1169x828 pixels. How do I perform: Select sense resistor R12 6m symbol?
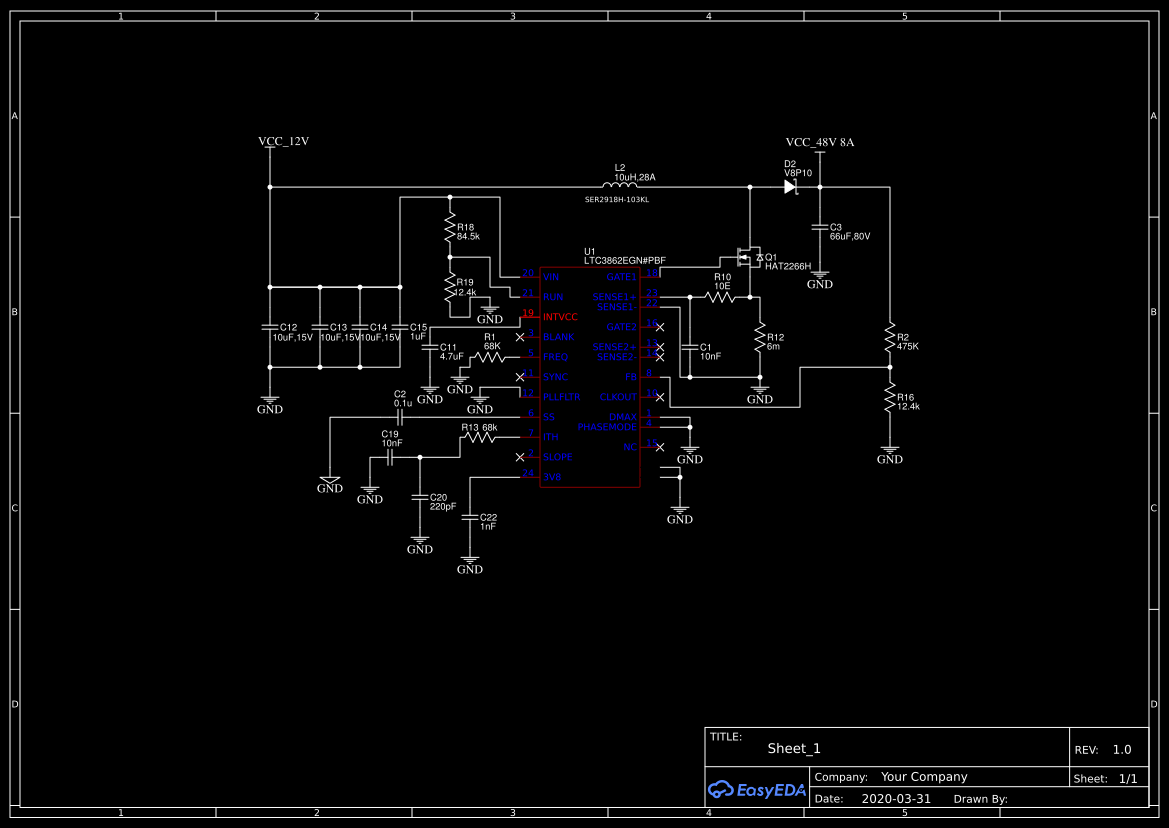(x=760, y=339)
